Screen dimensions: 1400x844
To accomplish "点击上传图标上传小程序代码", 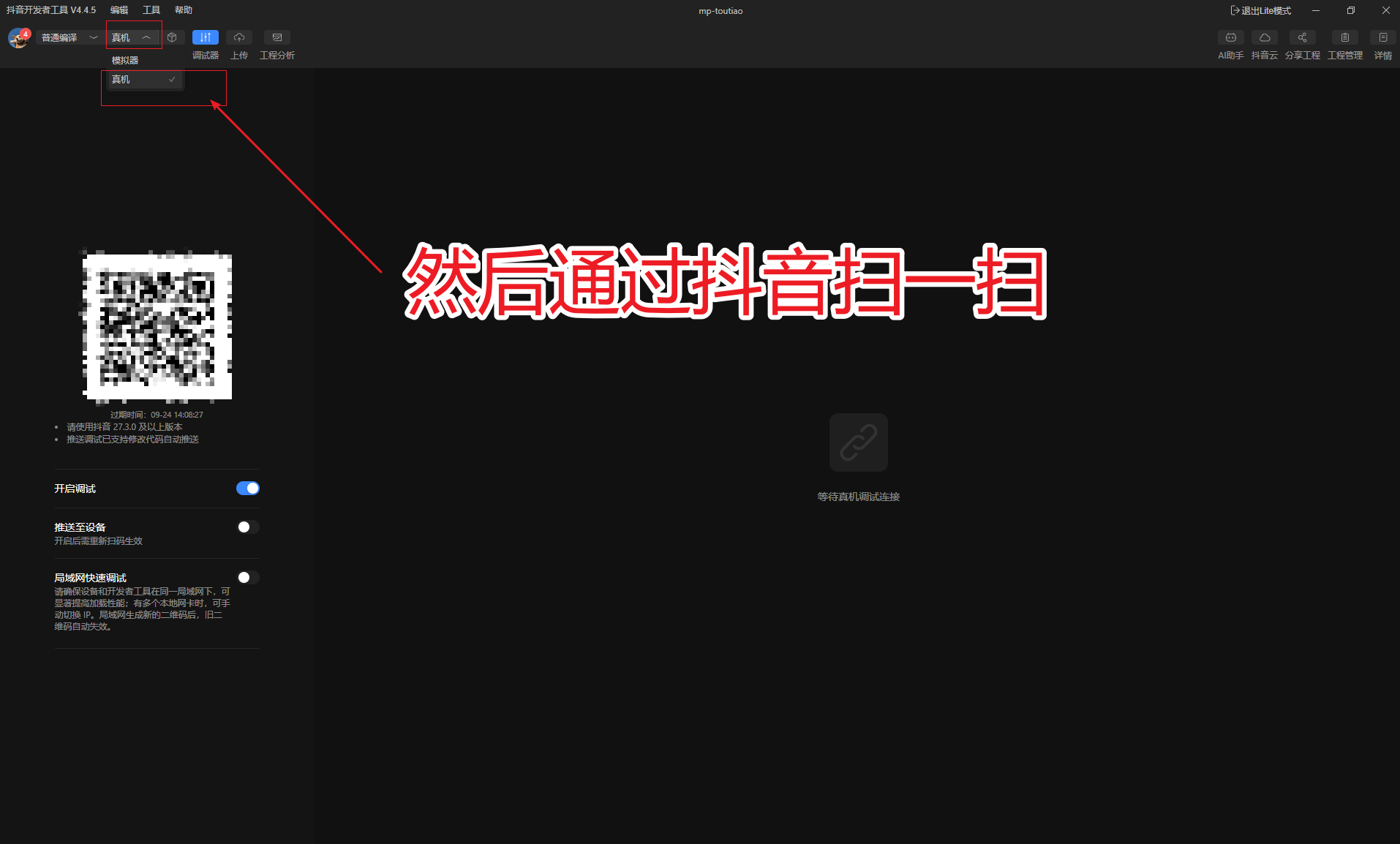I will point(239,44).
